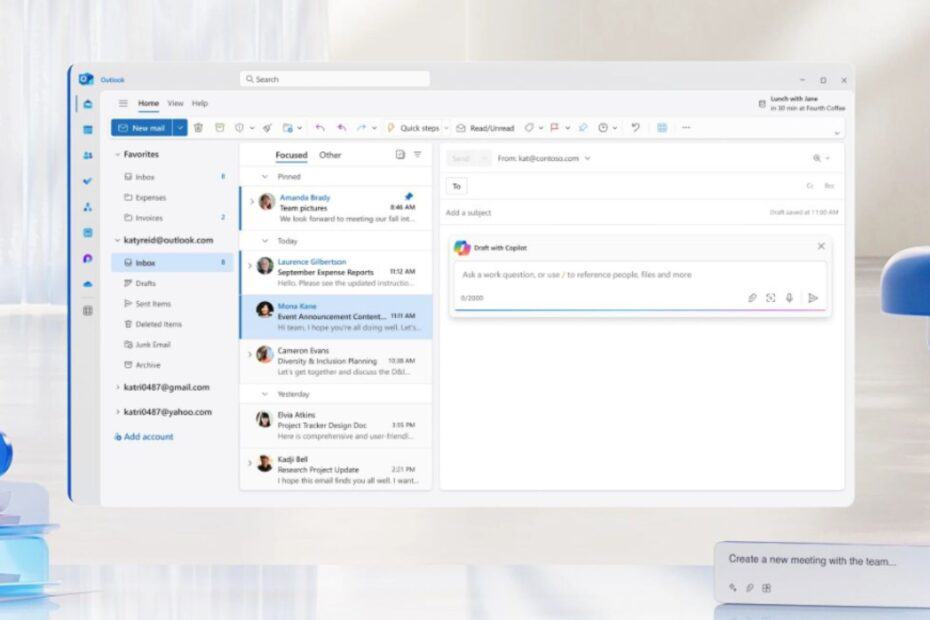This screenshot has height=620, width=930.
Task: Toggle pin on Amanda Brady's email
Action: (x=408, y=196)
